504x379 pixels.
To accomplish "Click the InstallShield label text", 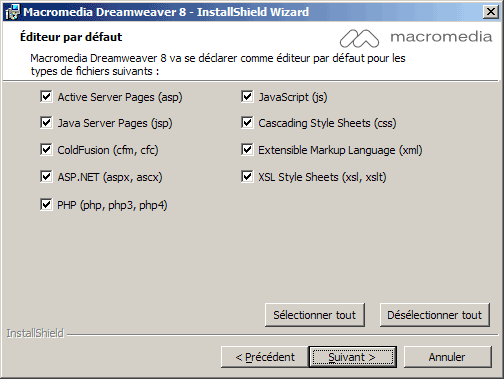I will point(35,333).
